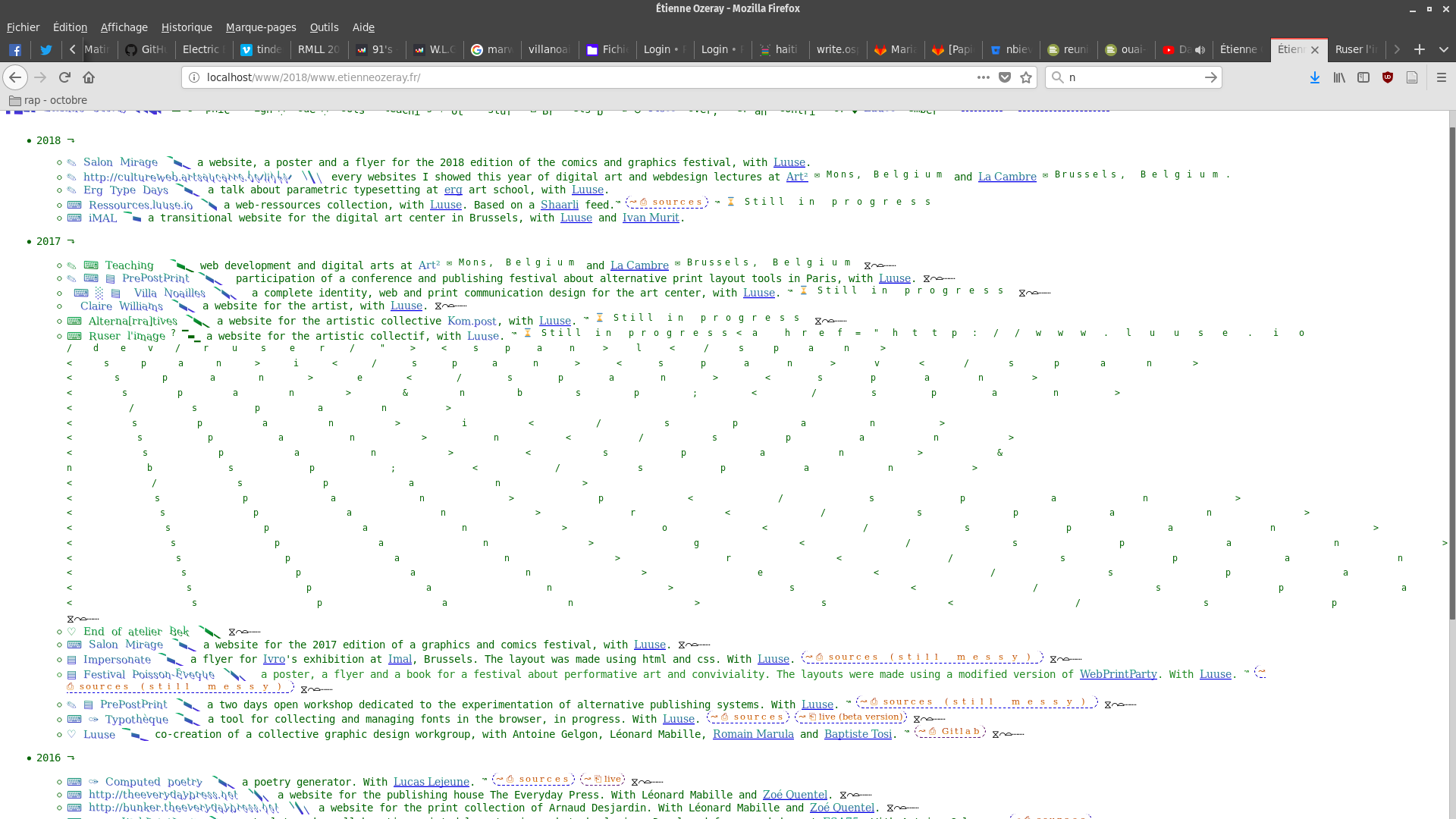
Task: Go back to previous page
Action: (15, 77)
